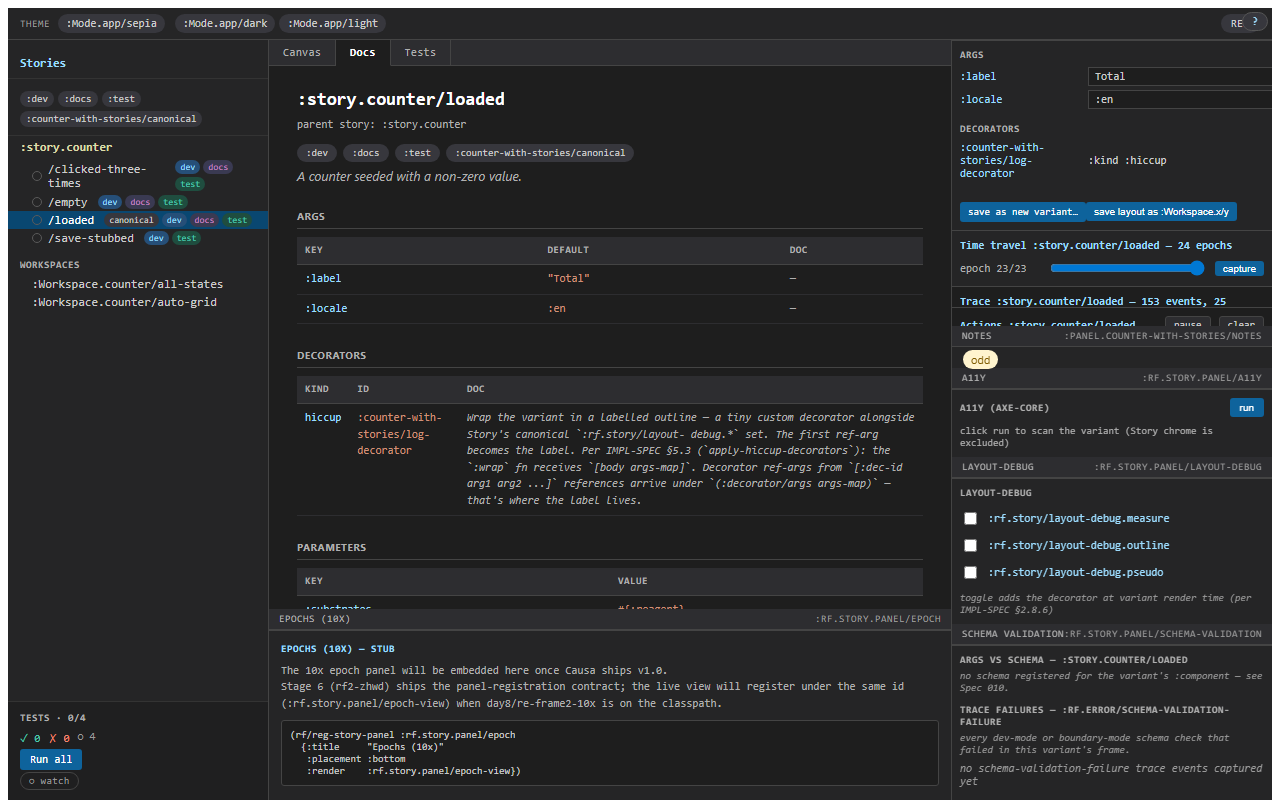This screenshot has width=1280, height=800.
Task: Collapse the EPOCHS (10X) panel header
Action: pos(609,619)
